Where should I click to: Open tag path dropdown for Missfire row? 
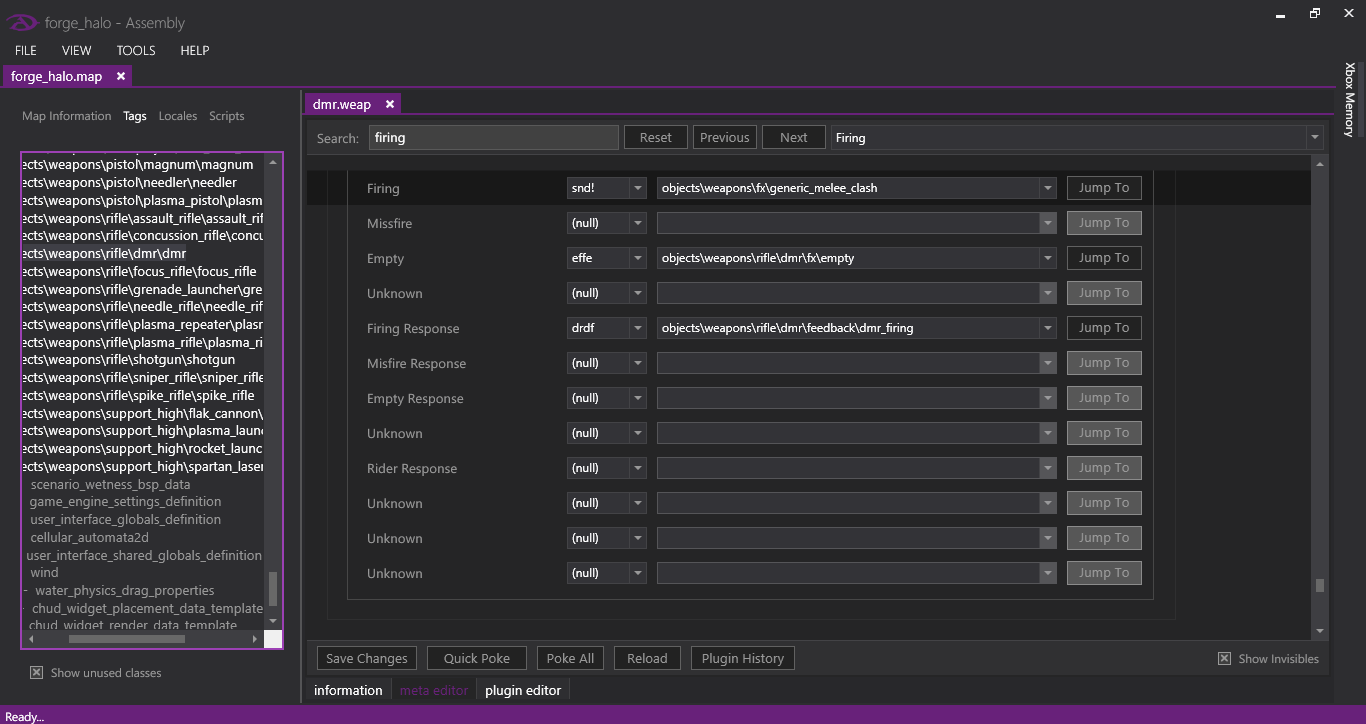coord(1048,223)
